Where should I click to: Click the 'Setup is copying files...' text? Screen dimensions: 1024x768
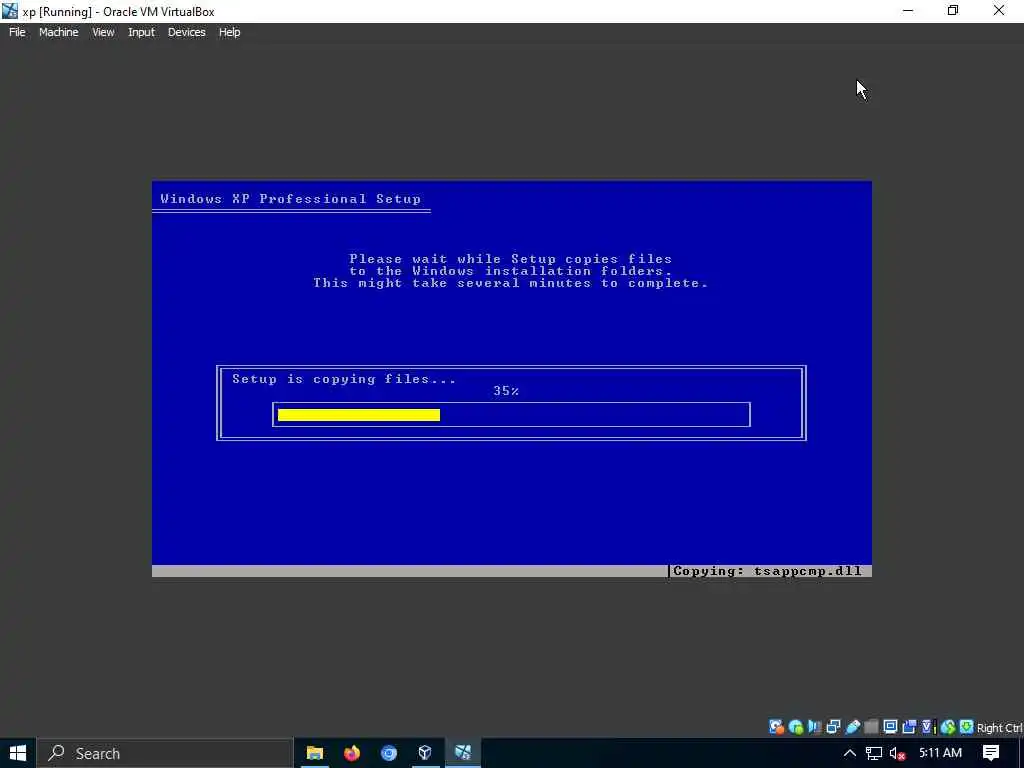click(x=344, y=379)
